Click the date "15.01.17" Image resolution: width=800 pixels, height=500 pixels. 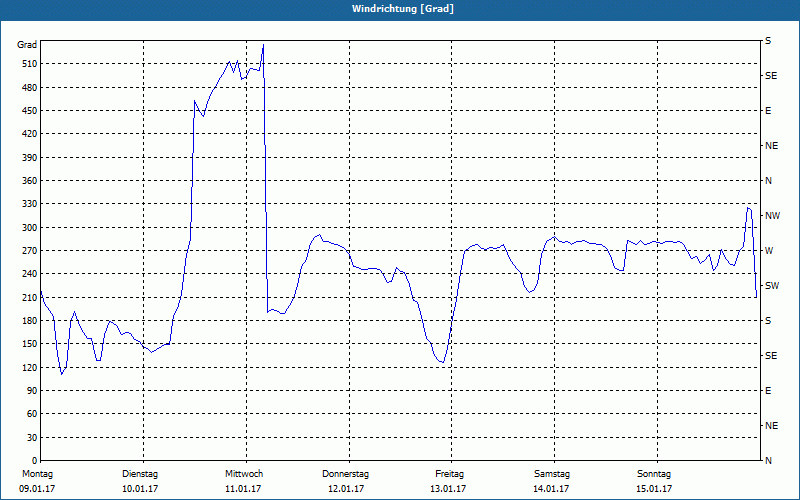click(655, 489)
